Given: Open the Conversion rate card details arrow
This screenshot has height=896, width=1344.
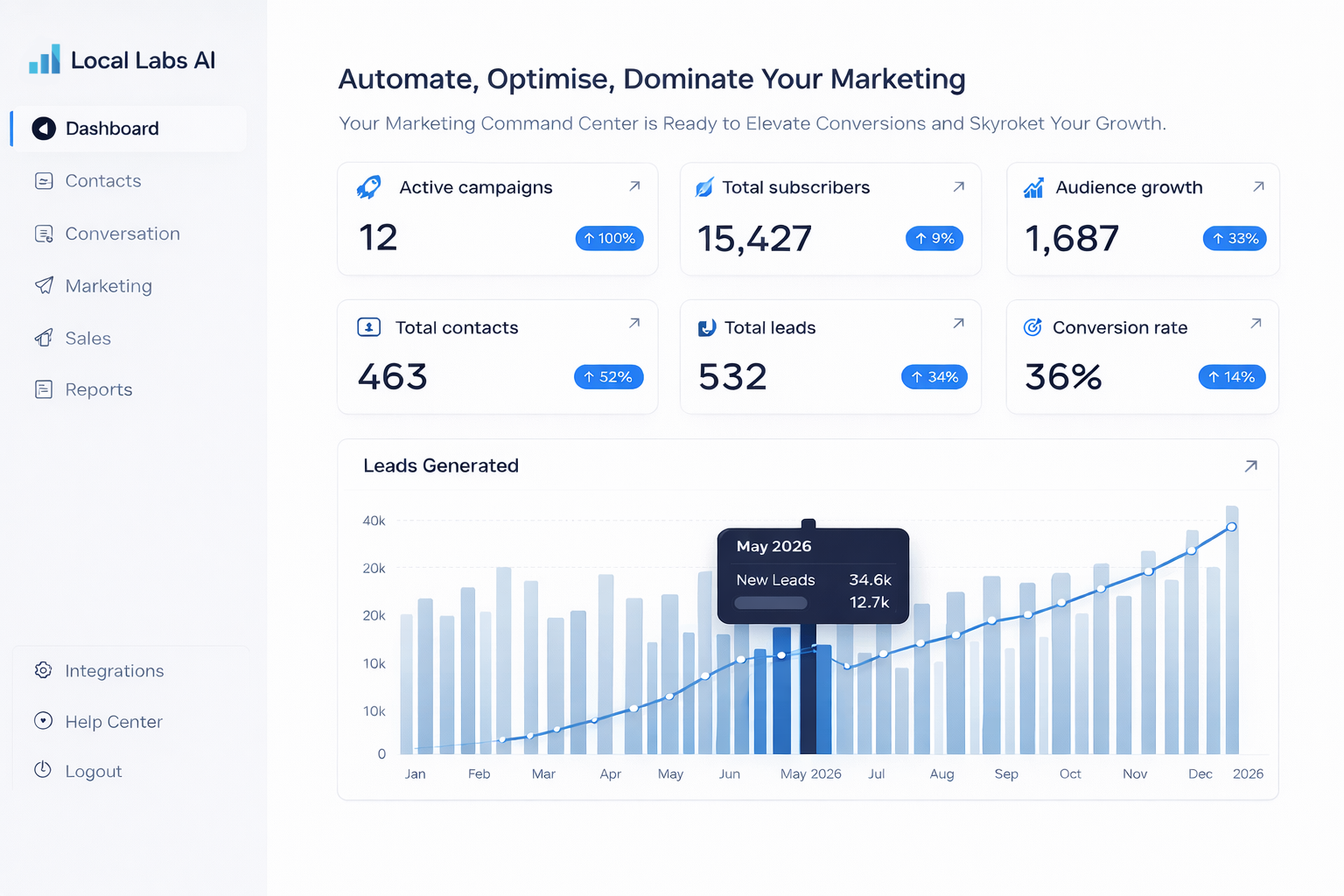Looking at the screenshot, I should (x=1256, y=324).
